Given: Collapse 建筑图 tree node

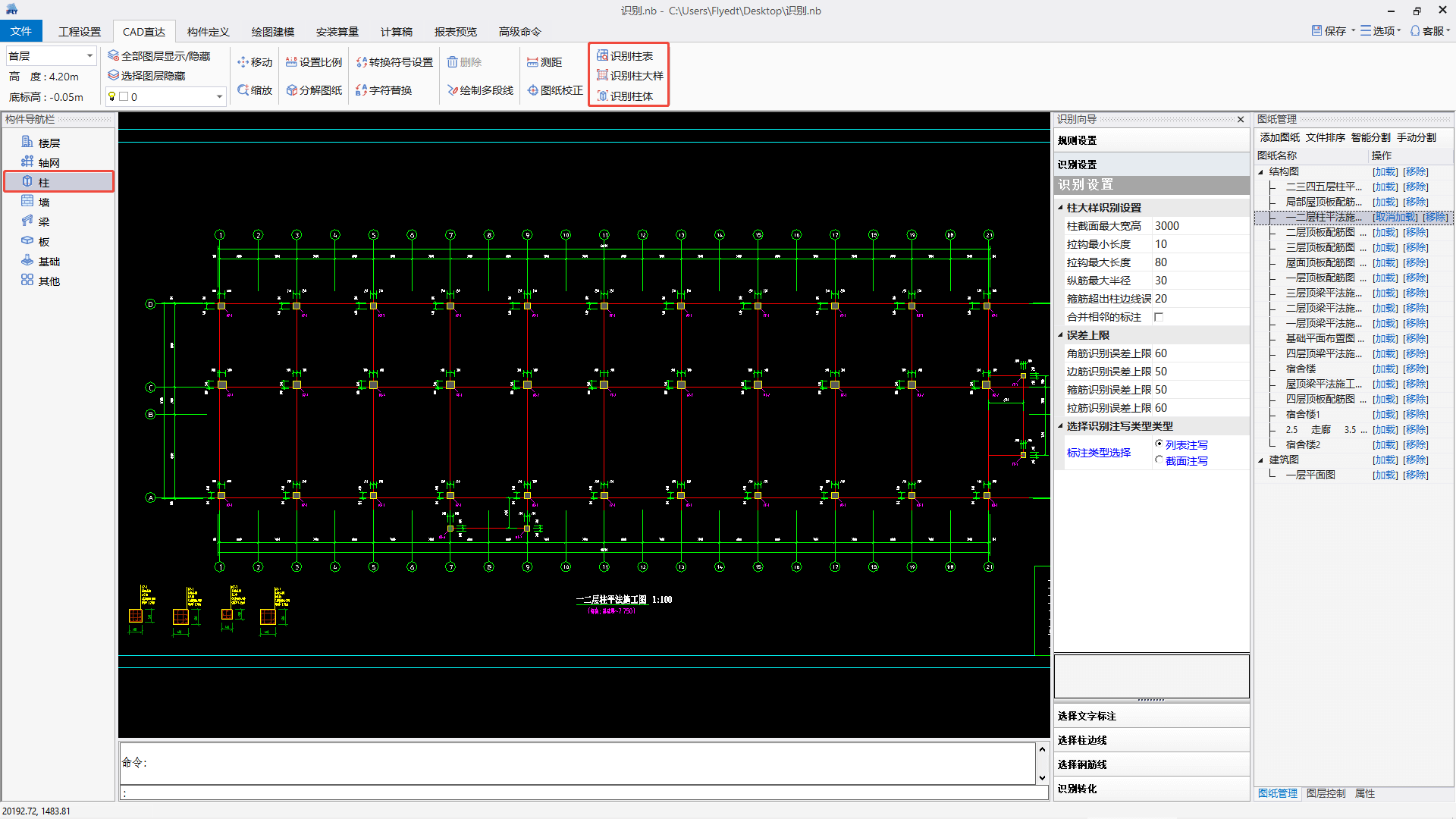Looking at the screenshot, I should [1261, 460].
